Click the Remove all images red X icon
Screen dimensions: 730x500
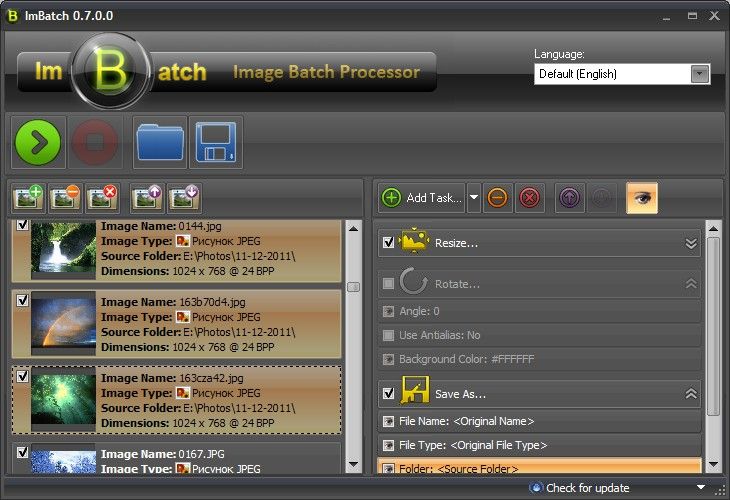(x=102, y=197)
